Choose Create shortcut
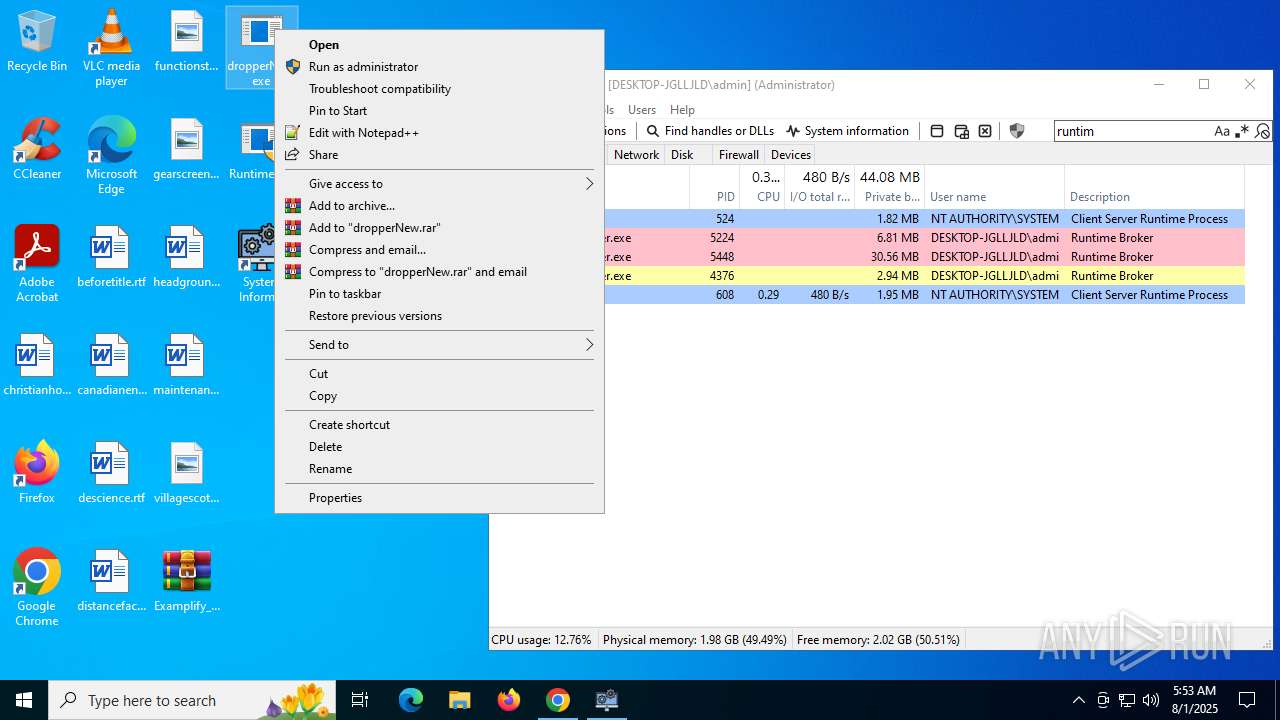This screenshot has height=720, width=1280. click(x=439, y=425)
